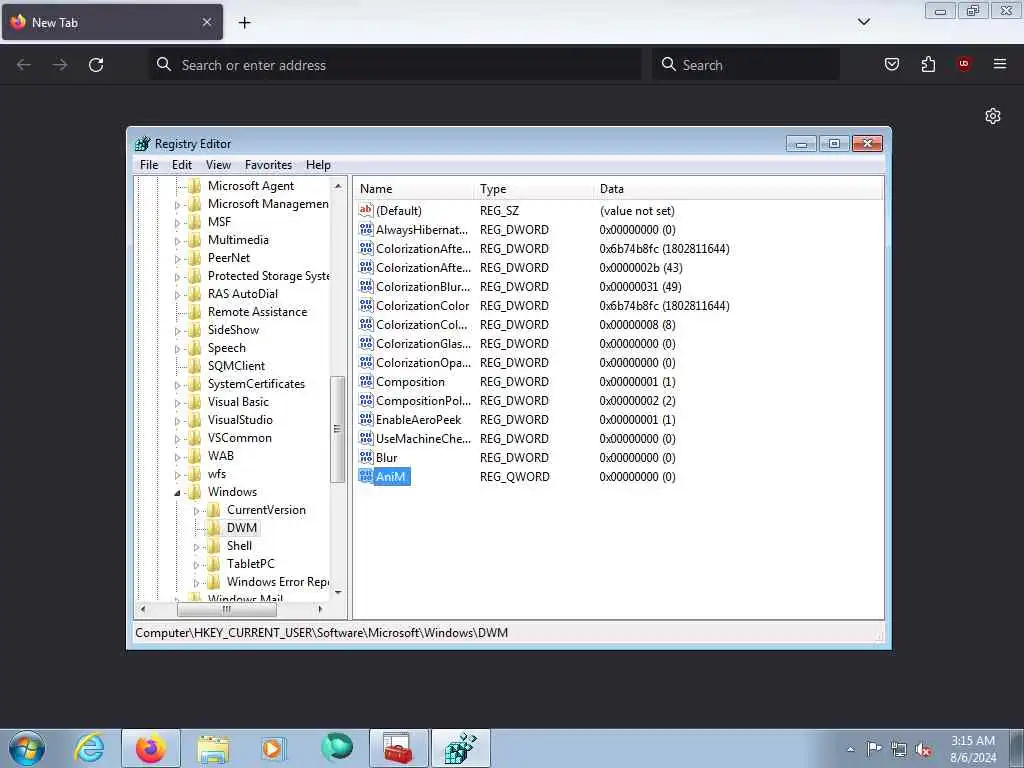Screen dimensions: 1024x768
Task: Select the Microsoft Agent key
Action: [x=251, y=185]
